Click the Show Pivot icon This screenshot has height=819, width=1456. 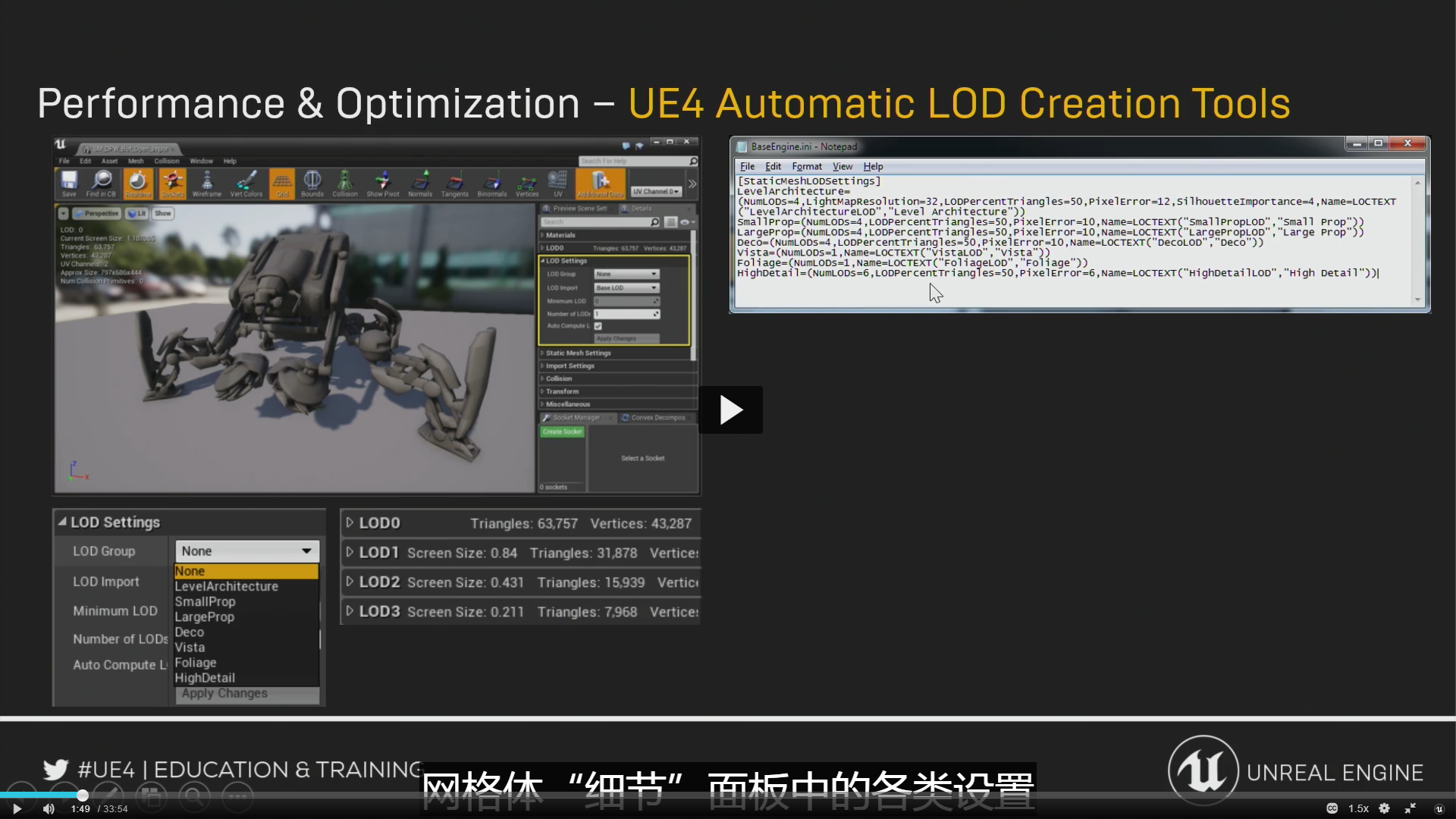(381, 184)
